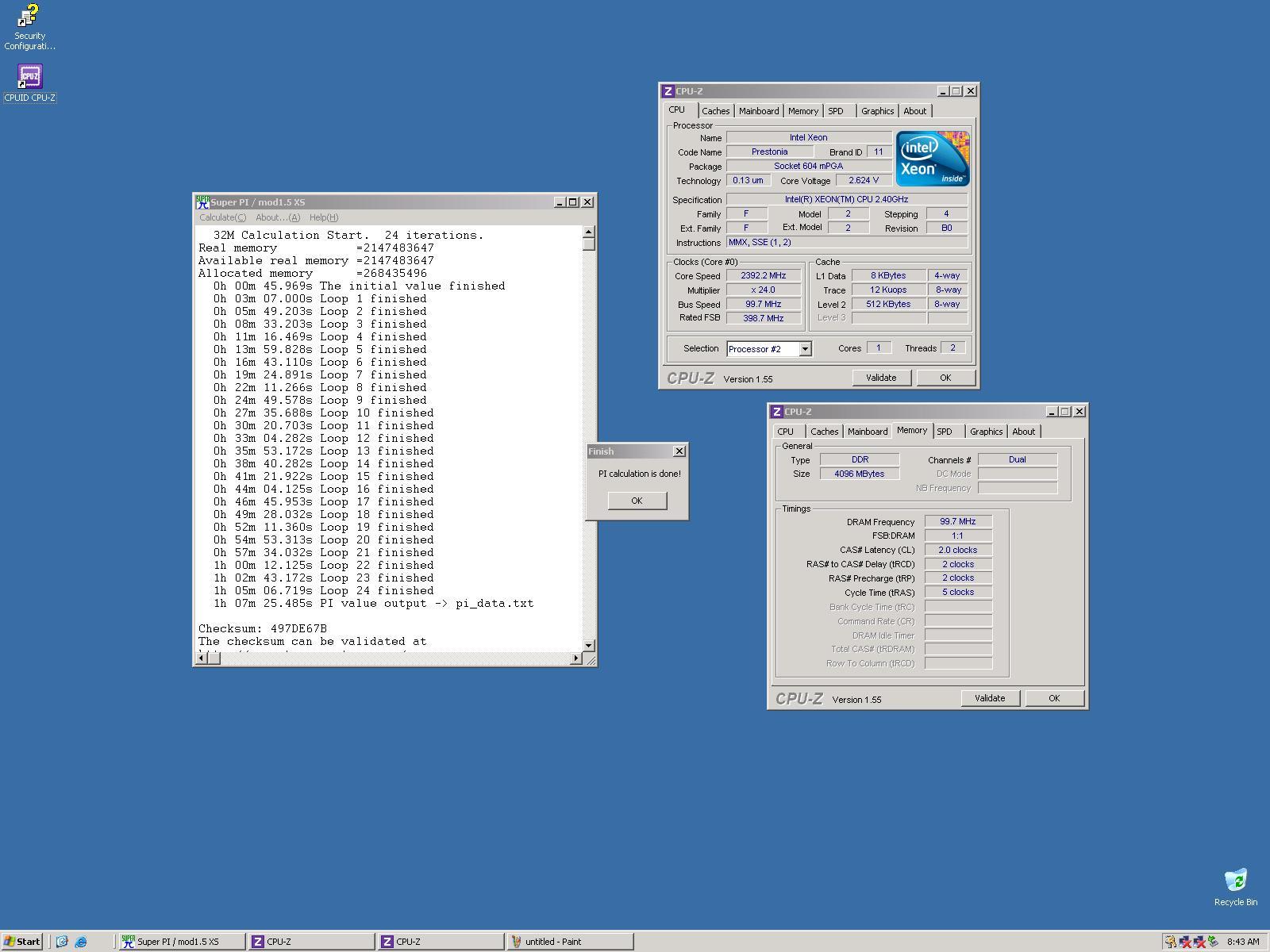Click the Checksum: 497DE67B line
Screen dimensions: 1270x952
coord(263,628)
